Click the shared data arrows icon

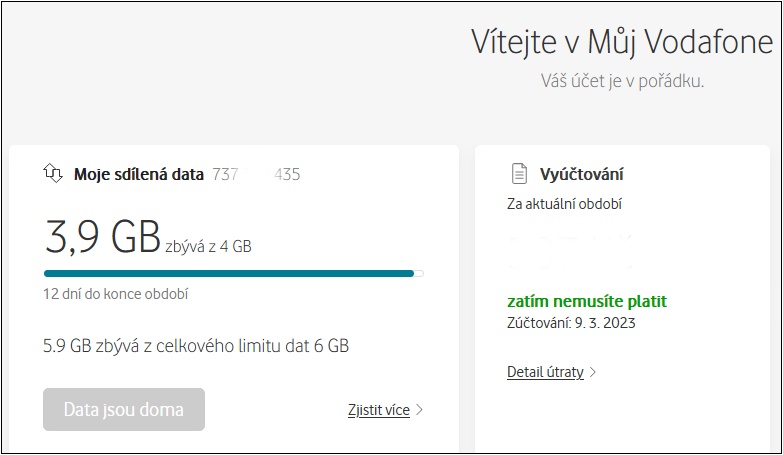pos(53,174)
